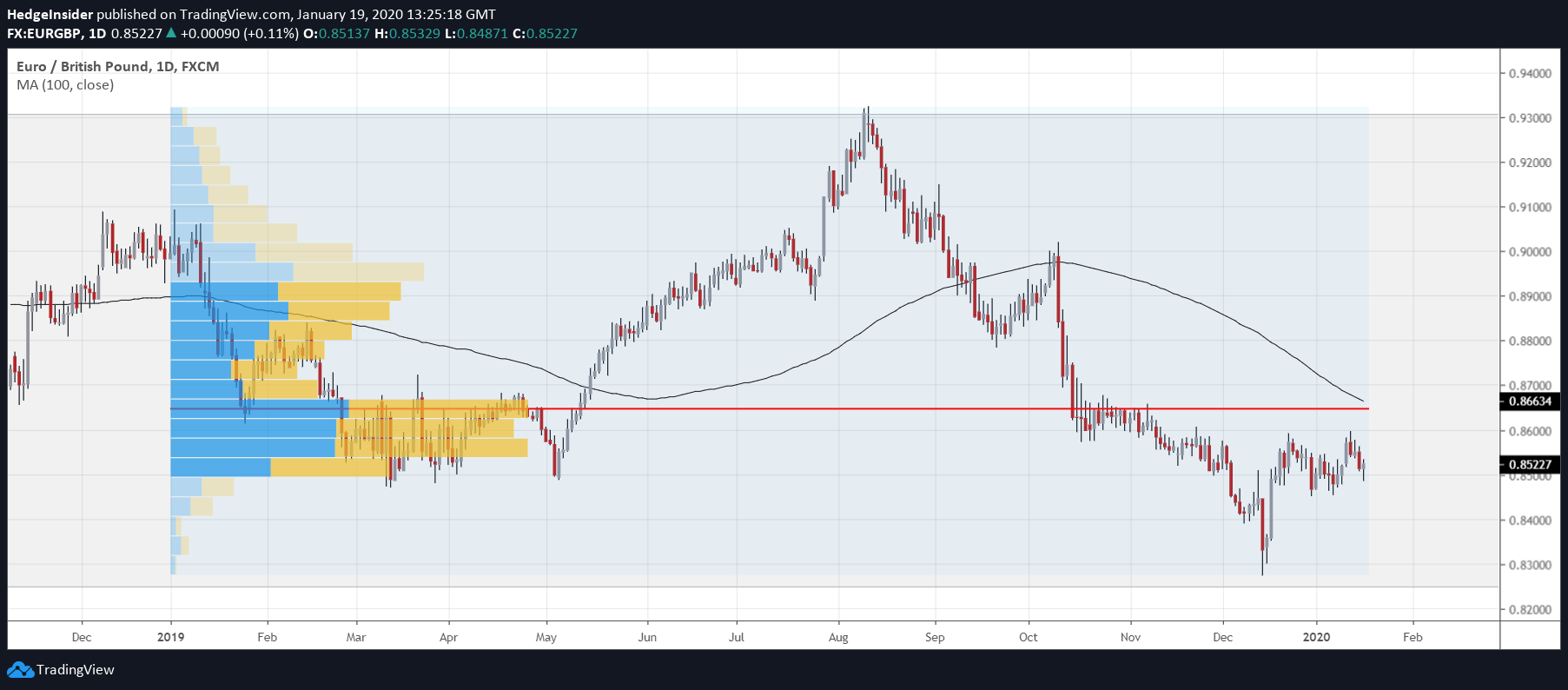Select the red horizontal line at 0.86634

[x=770, y=408]
